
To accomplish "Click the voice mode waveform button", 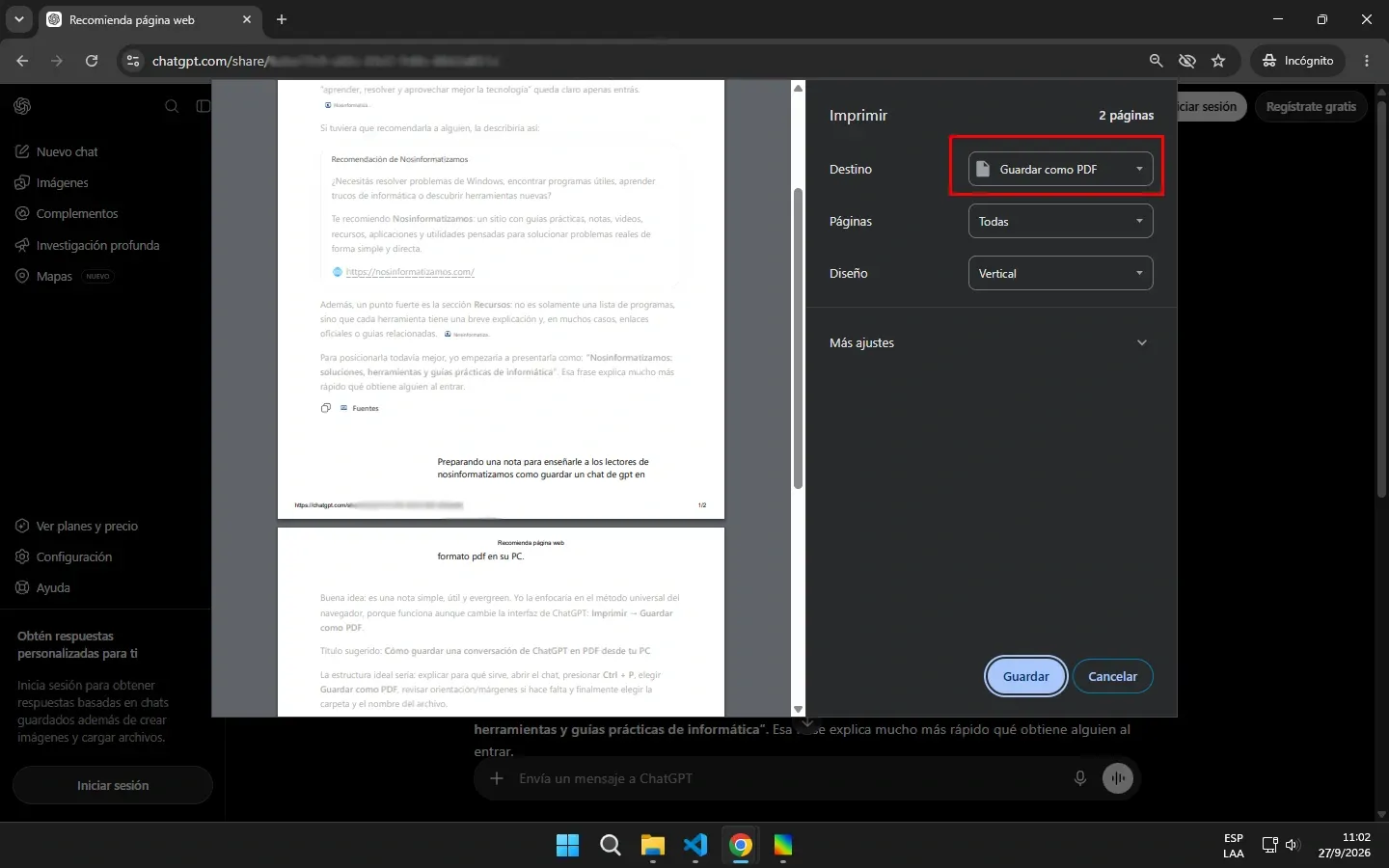I will 1118,778.
